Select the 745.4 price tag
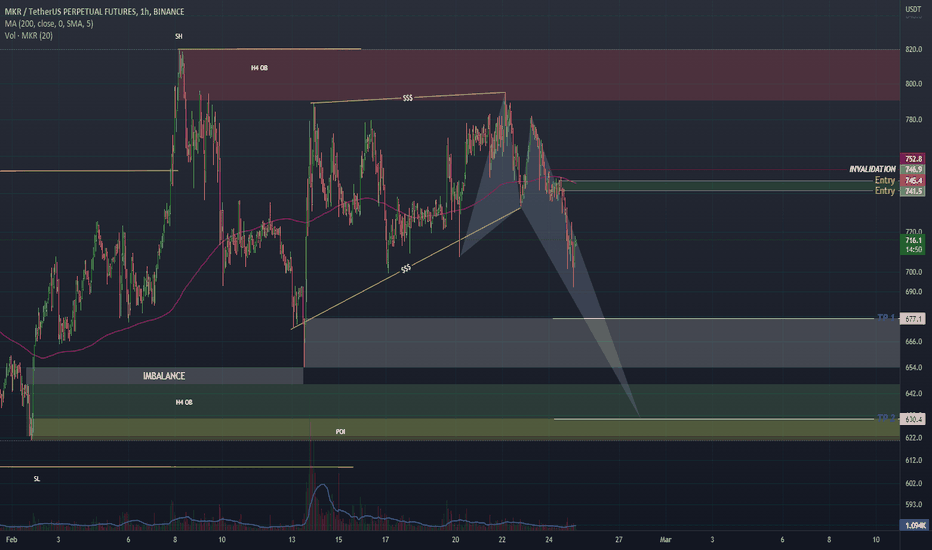This screenshot has width=932, height=550. click(913, 180)
